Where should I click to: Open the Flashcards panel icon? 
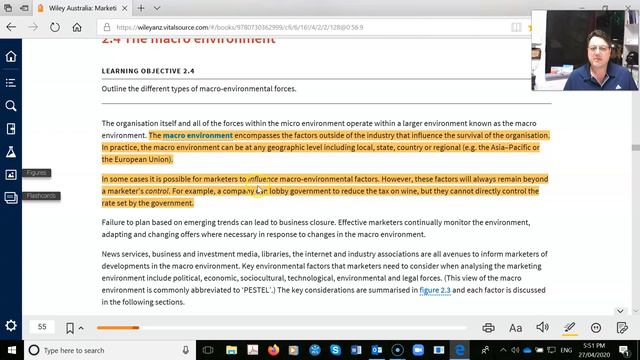pos(11,198)
